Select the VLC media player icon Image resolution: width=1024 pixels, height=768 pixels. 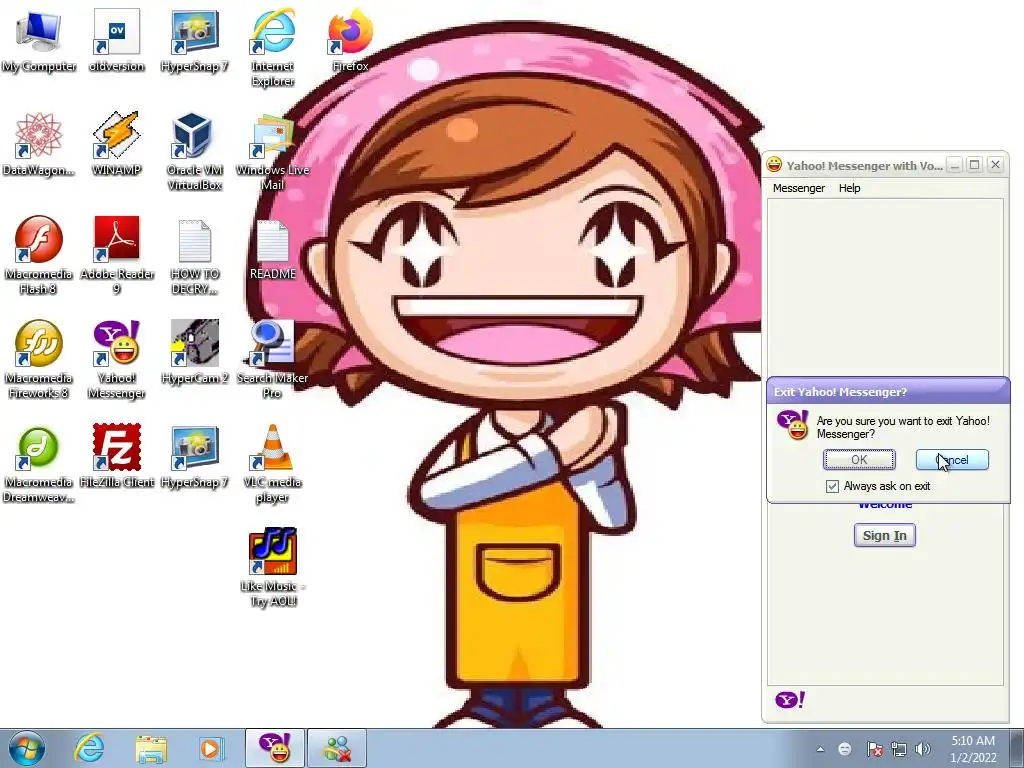click(272, 464)
